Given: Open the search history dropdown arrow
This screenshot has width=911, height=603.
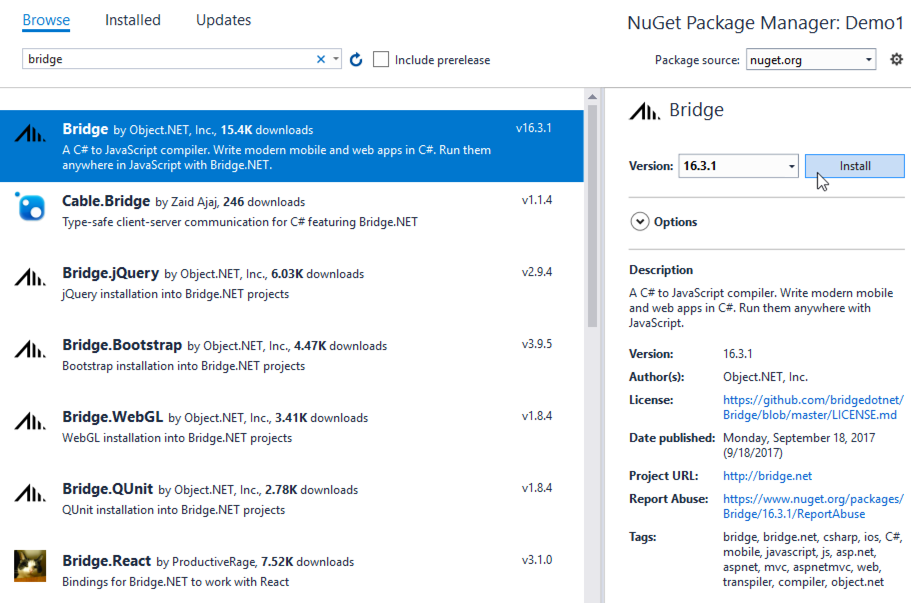Looking at the screenshot, I should tap(336, 59).
